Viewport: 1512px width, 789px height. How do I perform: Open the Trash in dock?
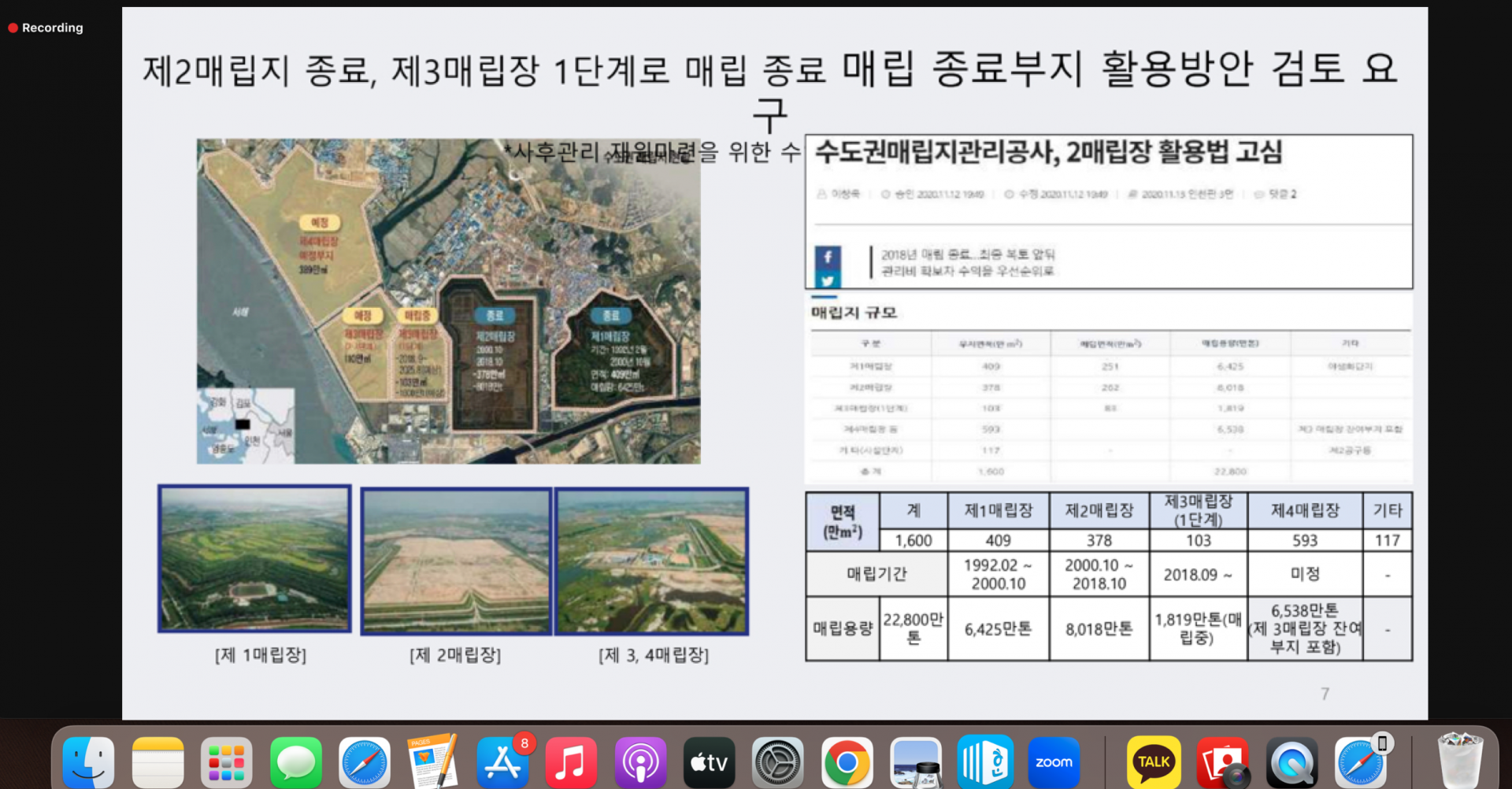(1459, 761)
